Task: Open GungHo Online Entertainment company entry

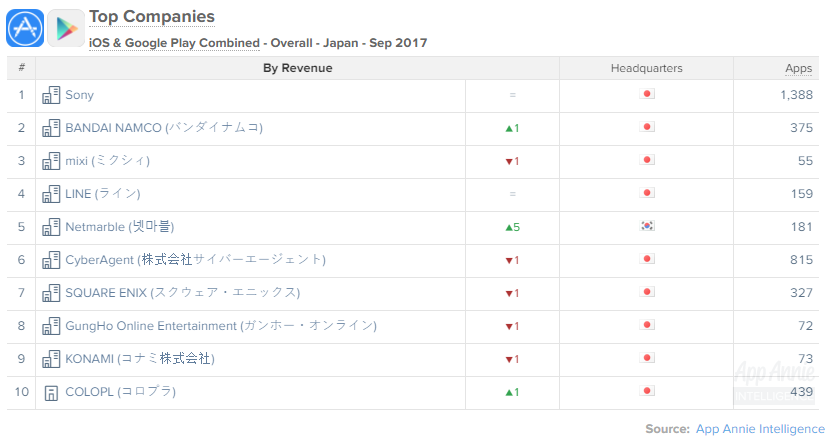Action: pyautogui.click(x=221, y=326)
